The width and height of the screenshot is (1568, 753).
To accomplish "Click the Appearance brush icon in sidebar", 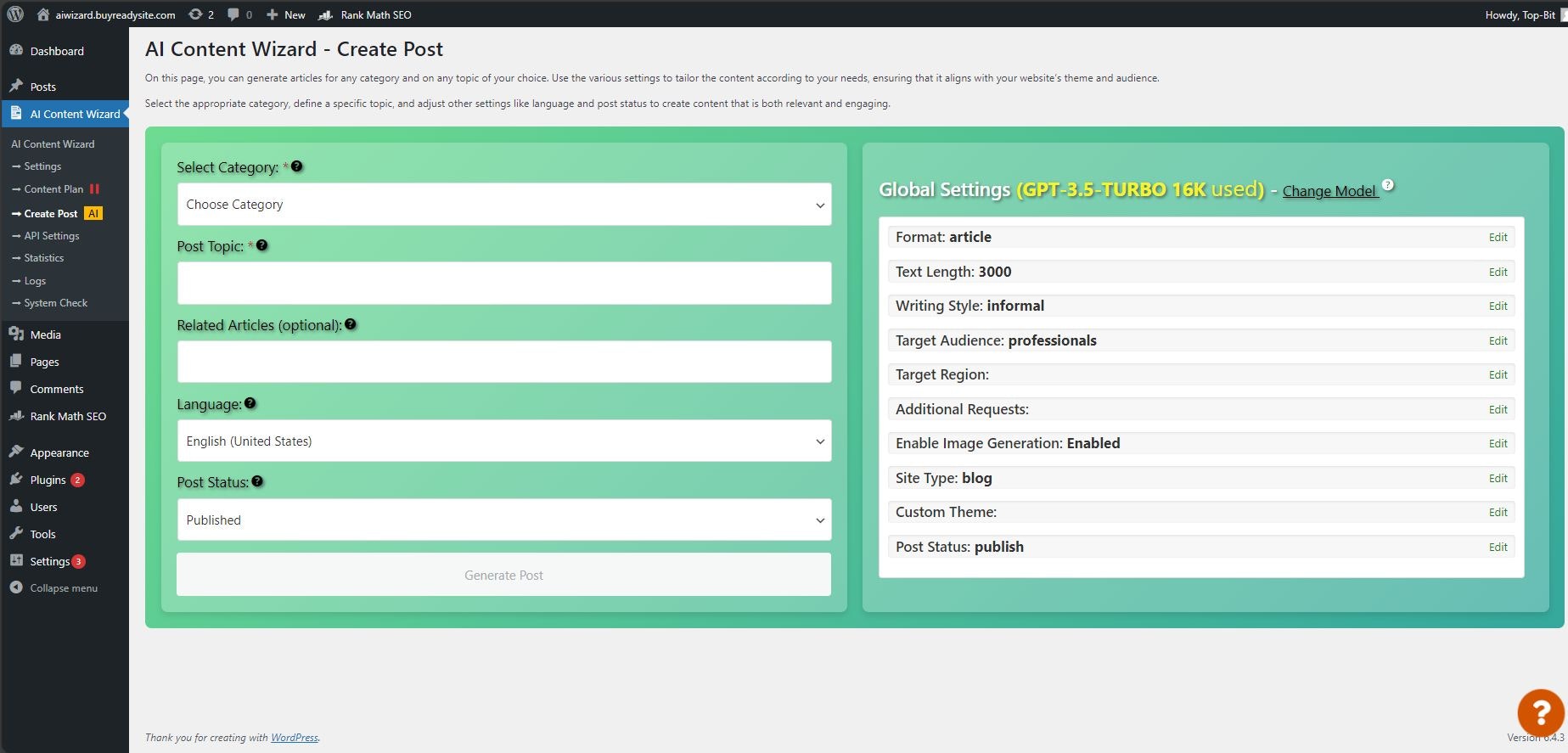I will 16,452.
